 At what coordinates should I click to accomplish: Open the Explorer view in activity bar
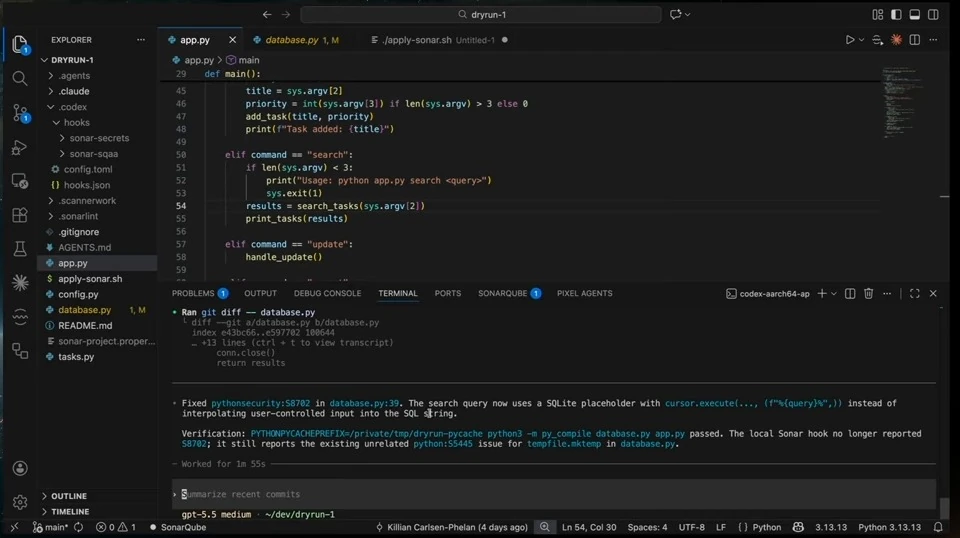[20, 44]
